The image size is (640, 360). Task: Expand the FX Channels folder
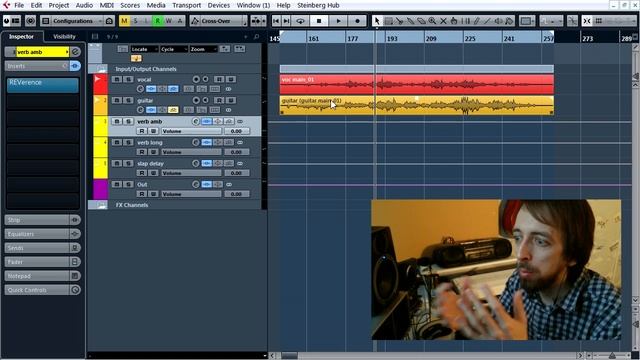[x=101, y=205]
